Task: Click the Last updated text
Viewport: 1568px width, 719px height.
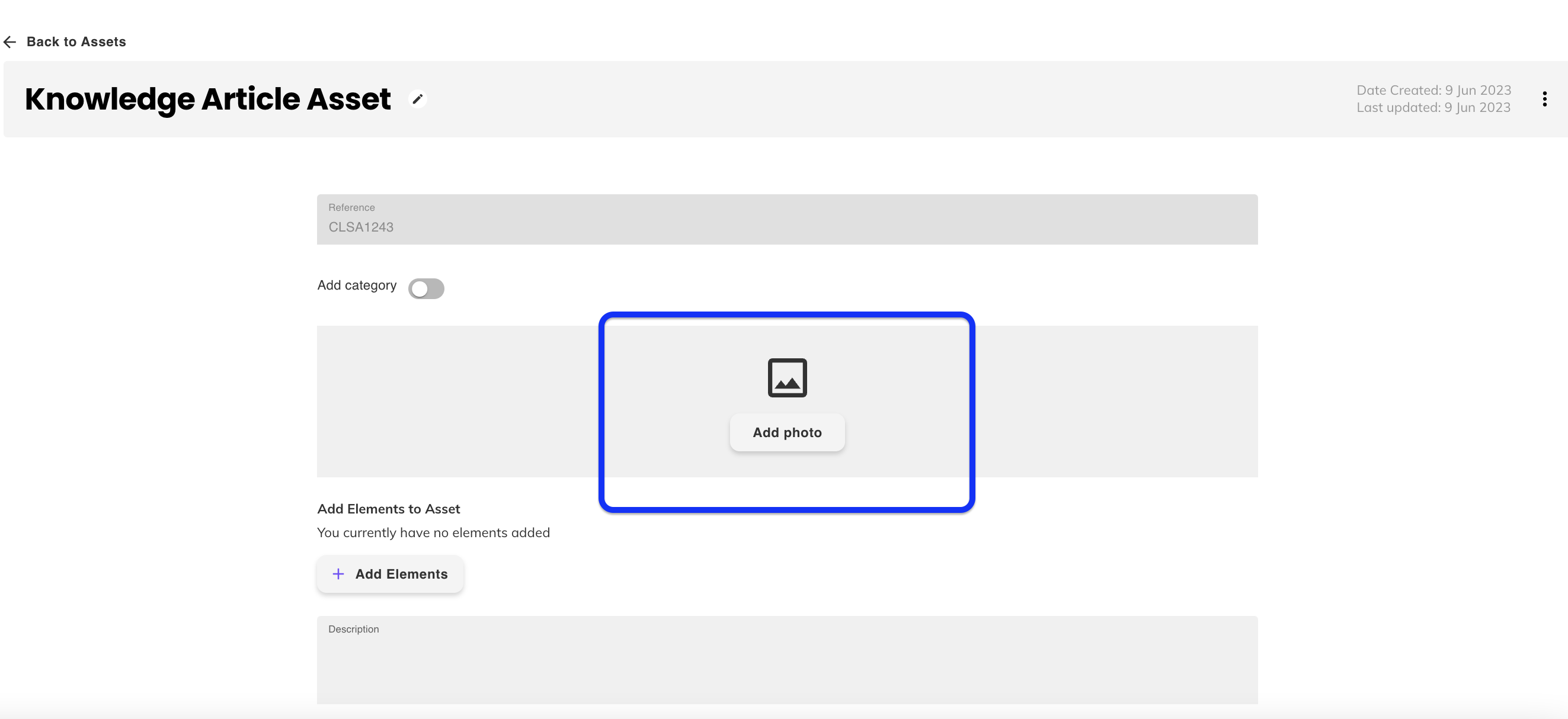Action: 1433,108
